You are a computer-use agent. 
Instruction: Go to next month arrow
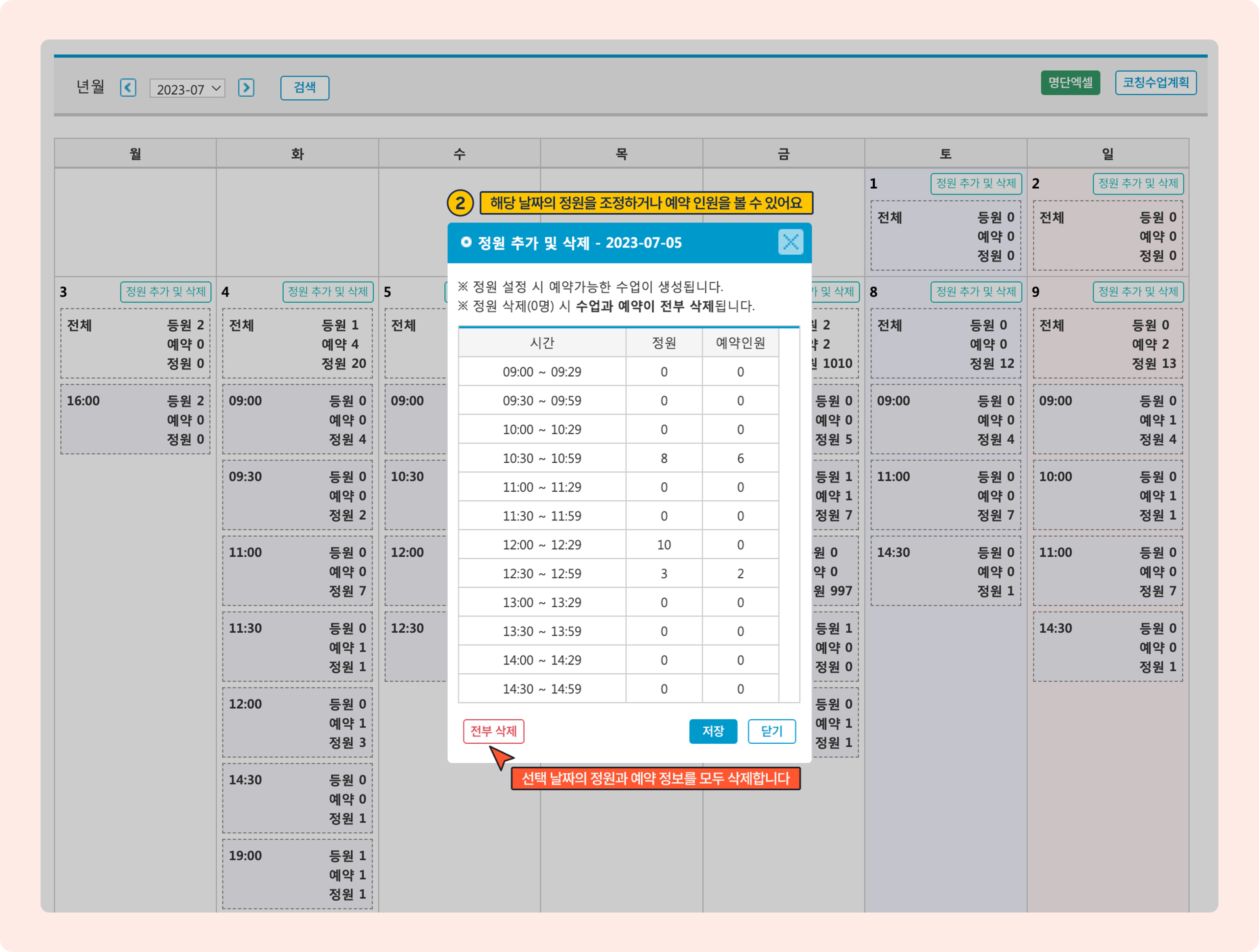pos(246,88)
